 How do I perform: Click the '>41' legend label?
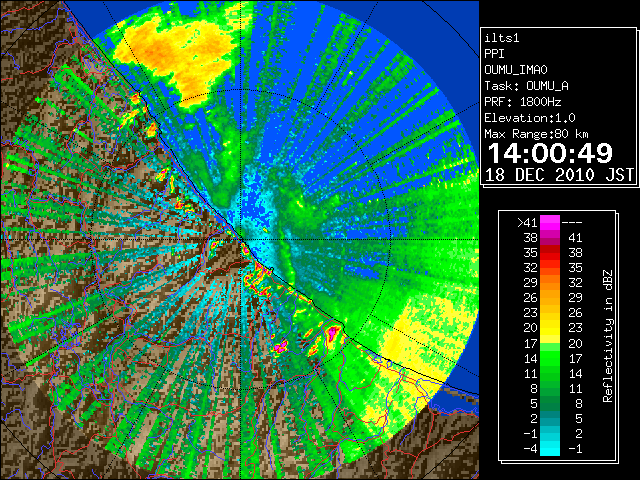(x=527, y=222)
